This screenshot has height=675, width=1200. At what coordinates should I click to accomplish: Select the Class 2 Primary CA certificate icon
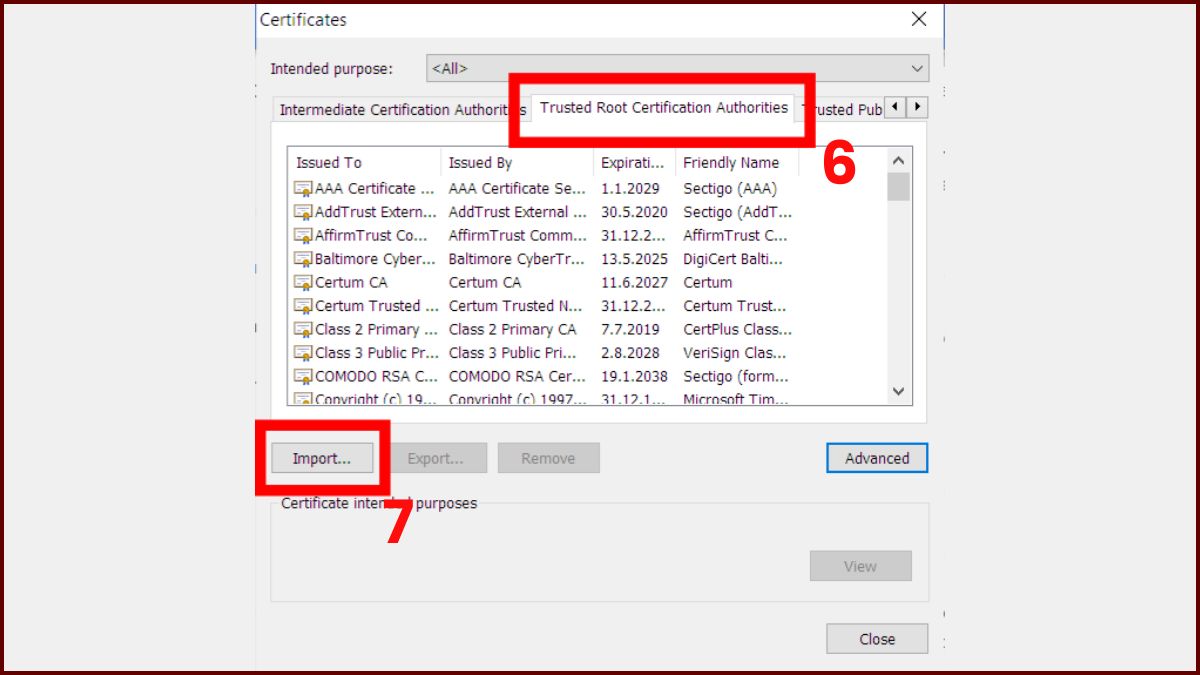(302, 329)
